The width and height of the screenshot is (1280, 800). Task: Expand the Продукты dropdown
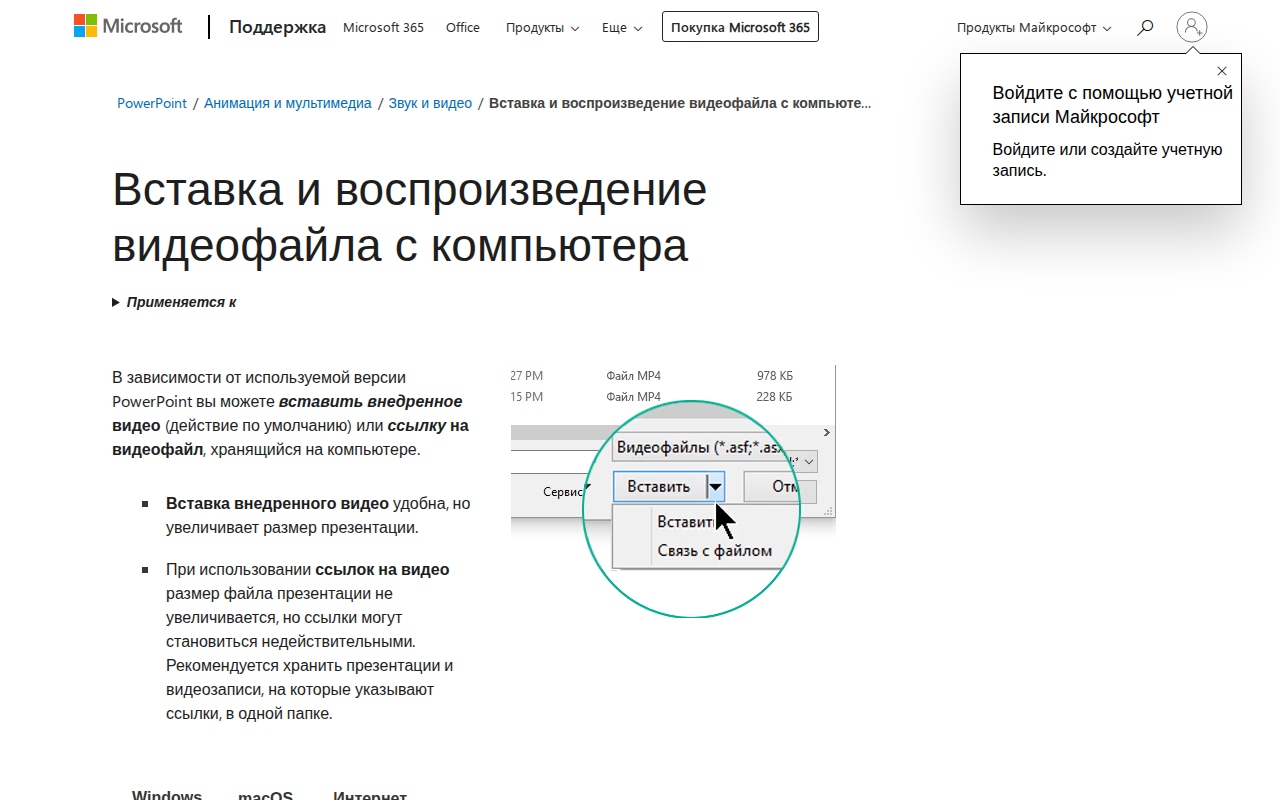(542, 27)
